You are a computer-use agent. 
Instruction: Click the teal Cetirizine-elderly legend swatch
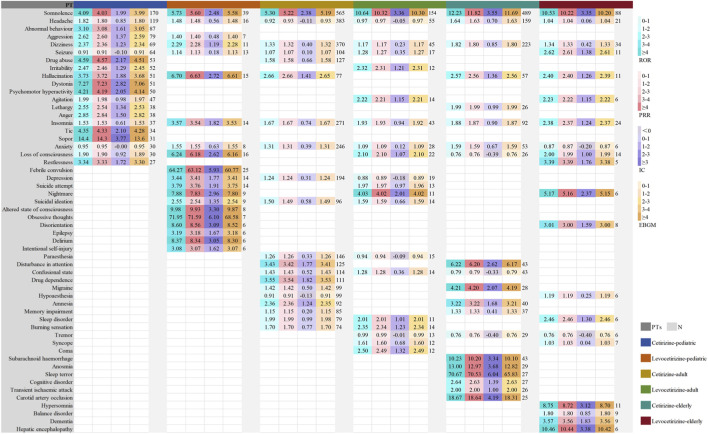click(x=645, y=406)
